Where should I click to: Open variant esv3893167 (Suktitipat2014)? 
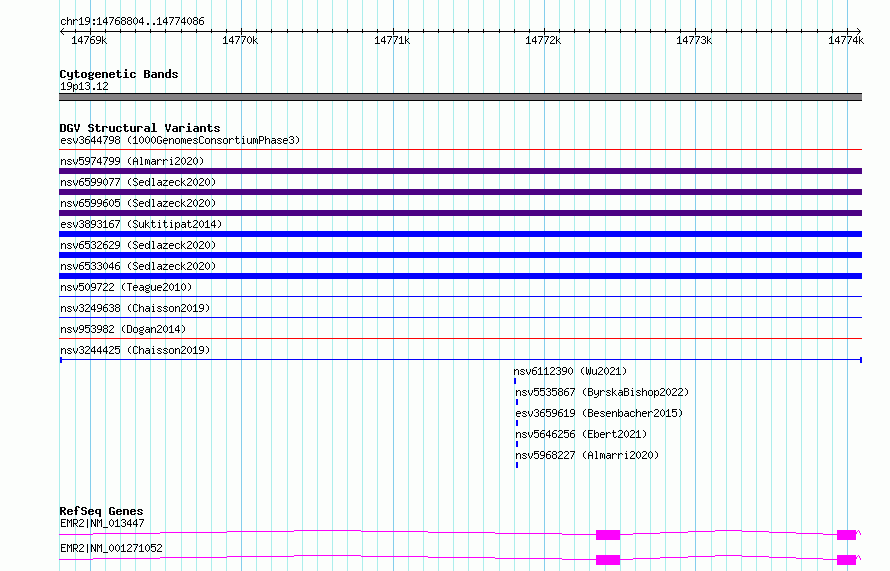point(141,224)
